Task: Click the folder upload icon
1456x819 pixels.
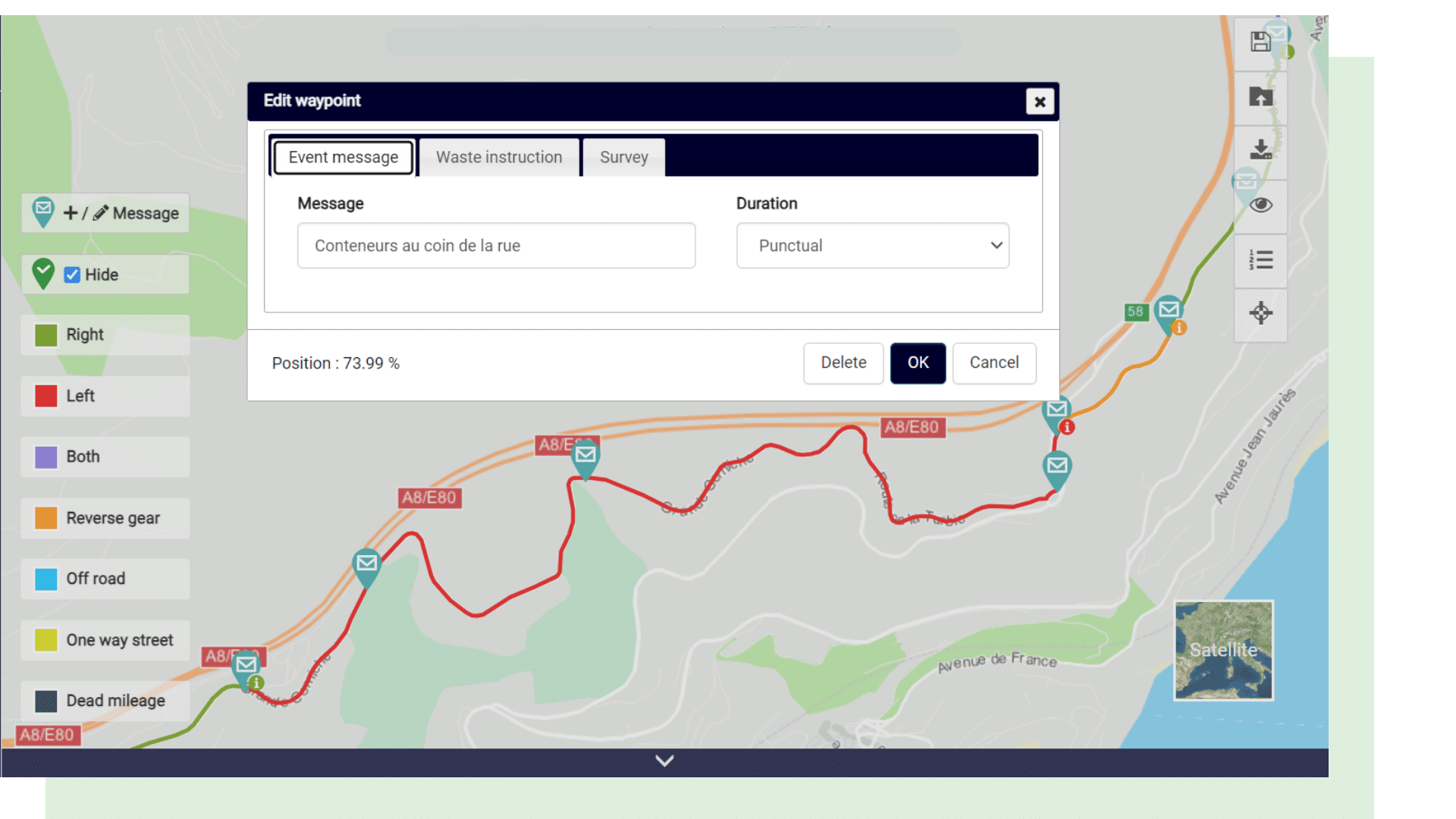Action: click(1260, 97)
